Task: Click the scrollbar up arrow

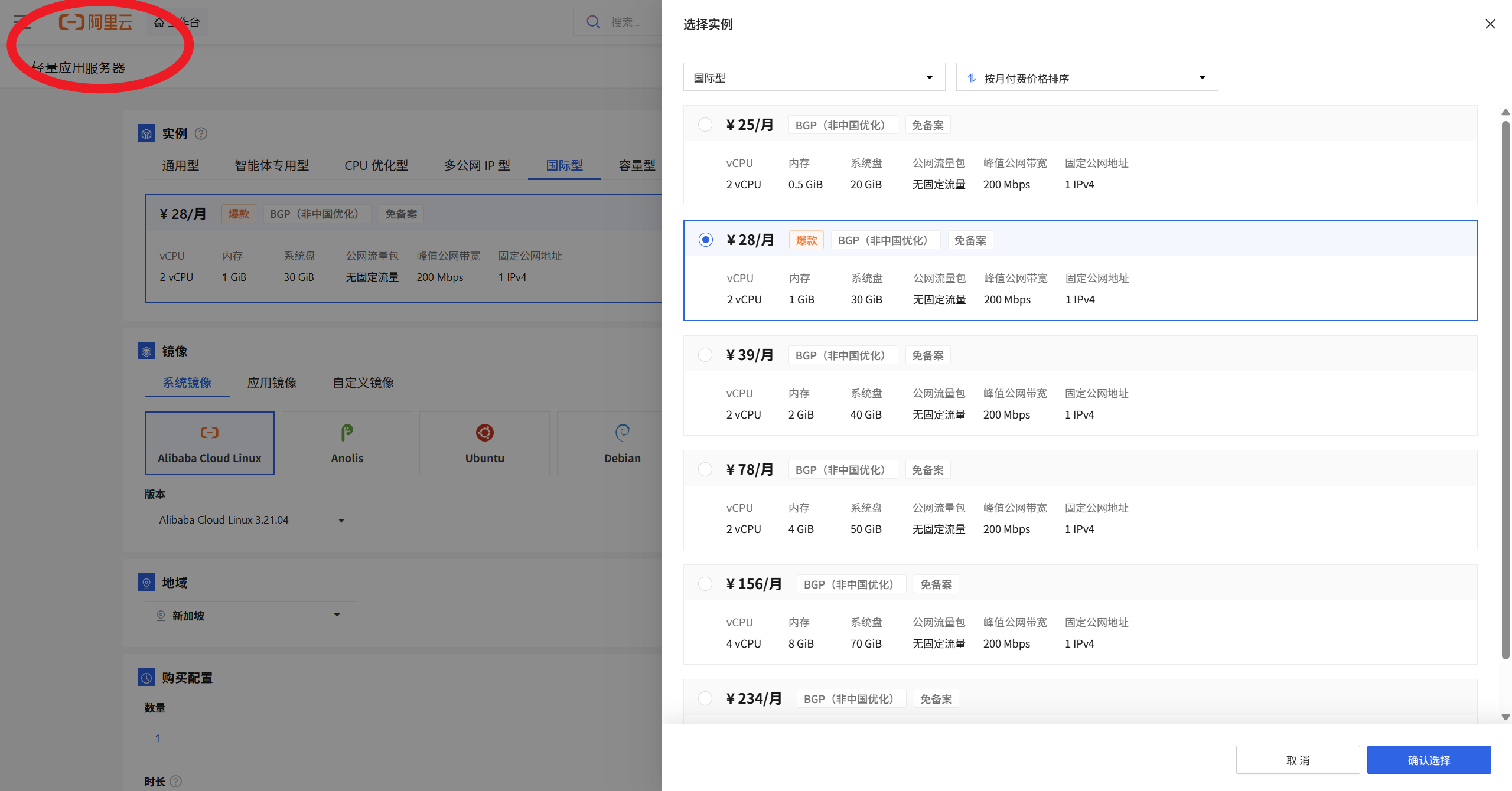Action: click(1506, 112)
